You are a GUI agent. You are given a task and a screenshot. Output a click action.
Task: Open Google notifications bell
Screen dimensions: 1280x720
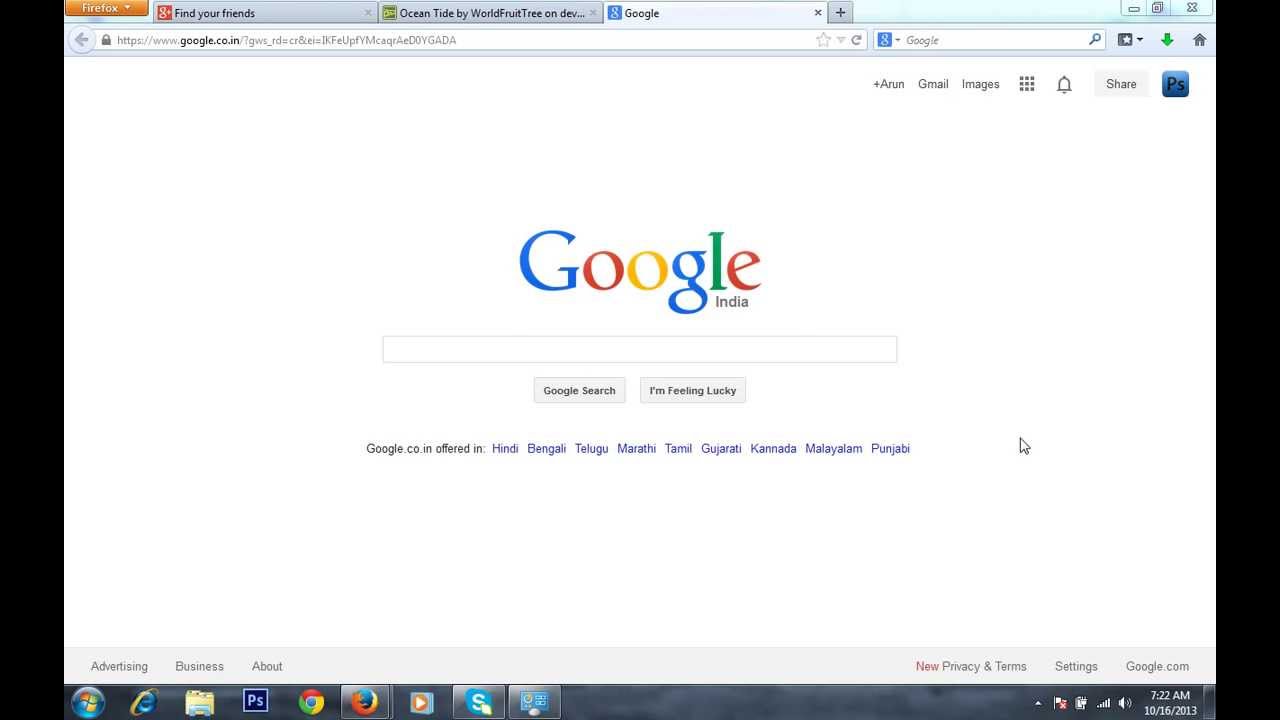[x=1064, y=85]
